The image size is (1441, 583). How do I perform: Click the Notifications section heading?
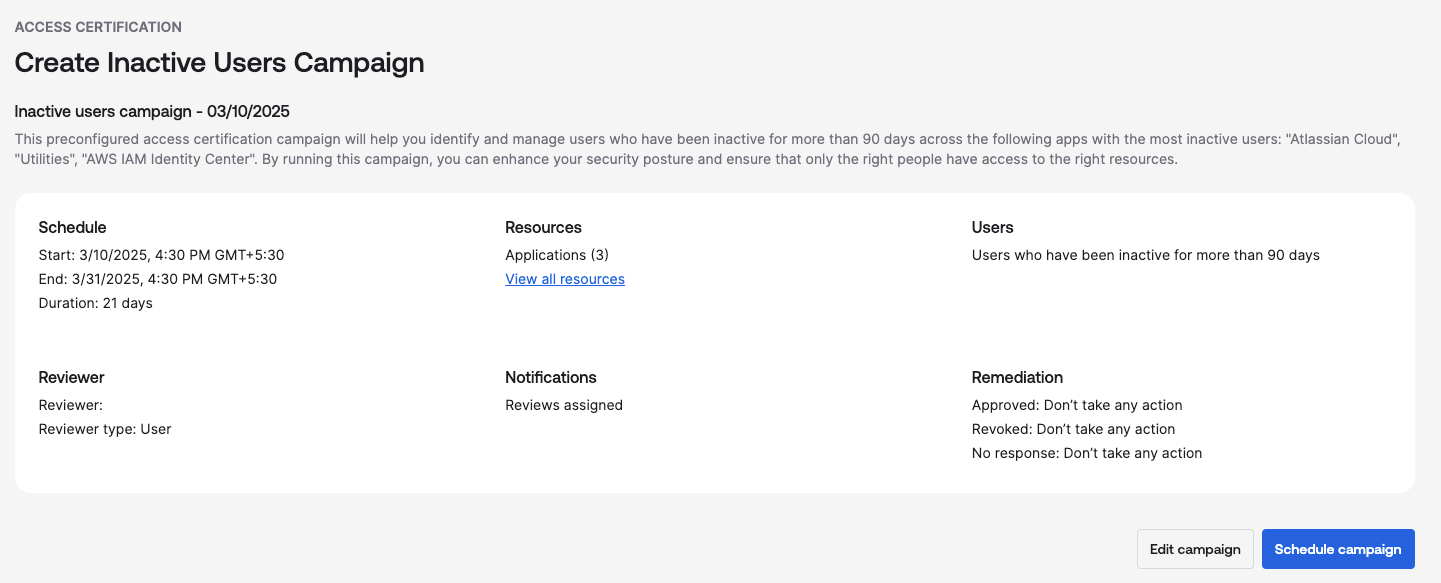tap(551, 377)
